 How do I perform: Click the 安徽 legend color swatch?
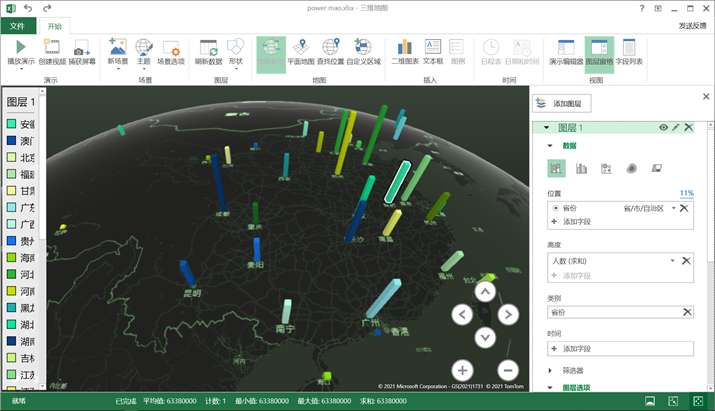[x=11, y=124]
